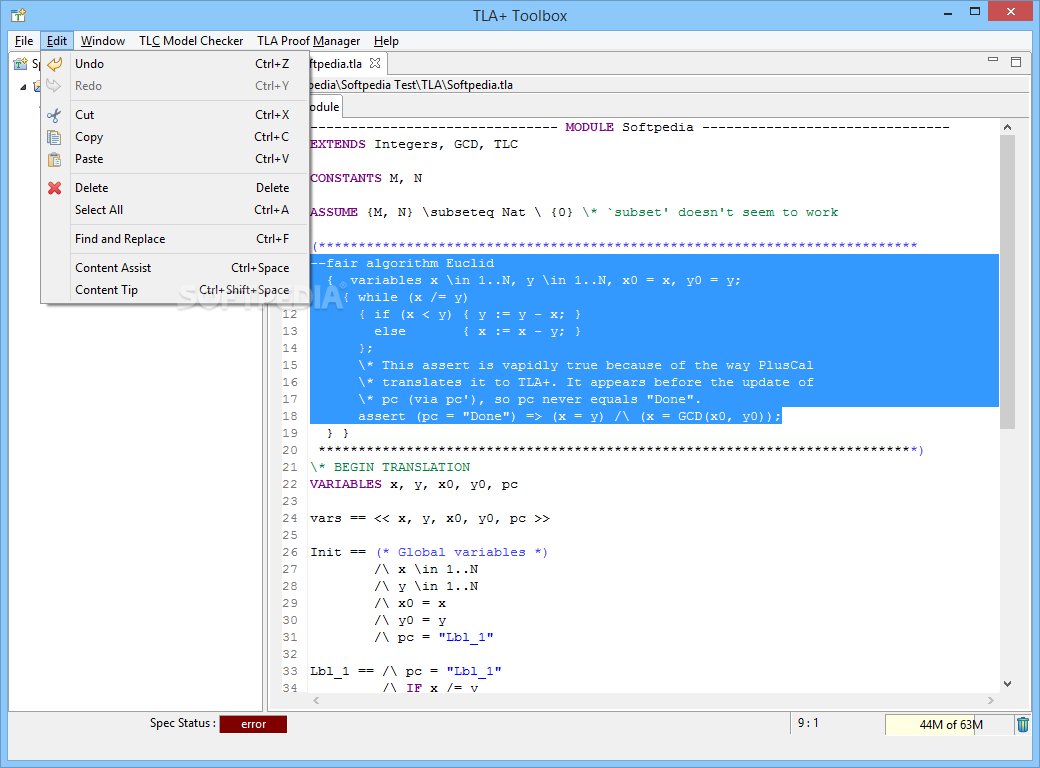
Task: Choose Find and Replace
Action: [175, 239]
